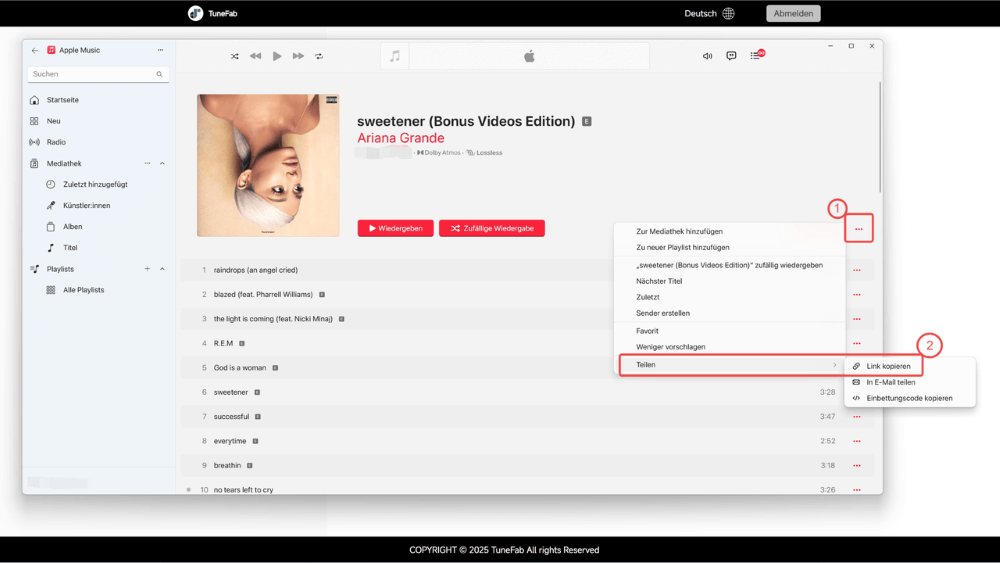Click into the Suchen search field
This screenshot has height=563, width=1000.
coord(98,74)
